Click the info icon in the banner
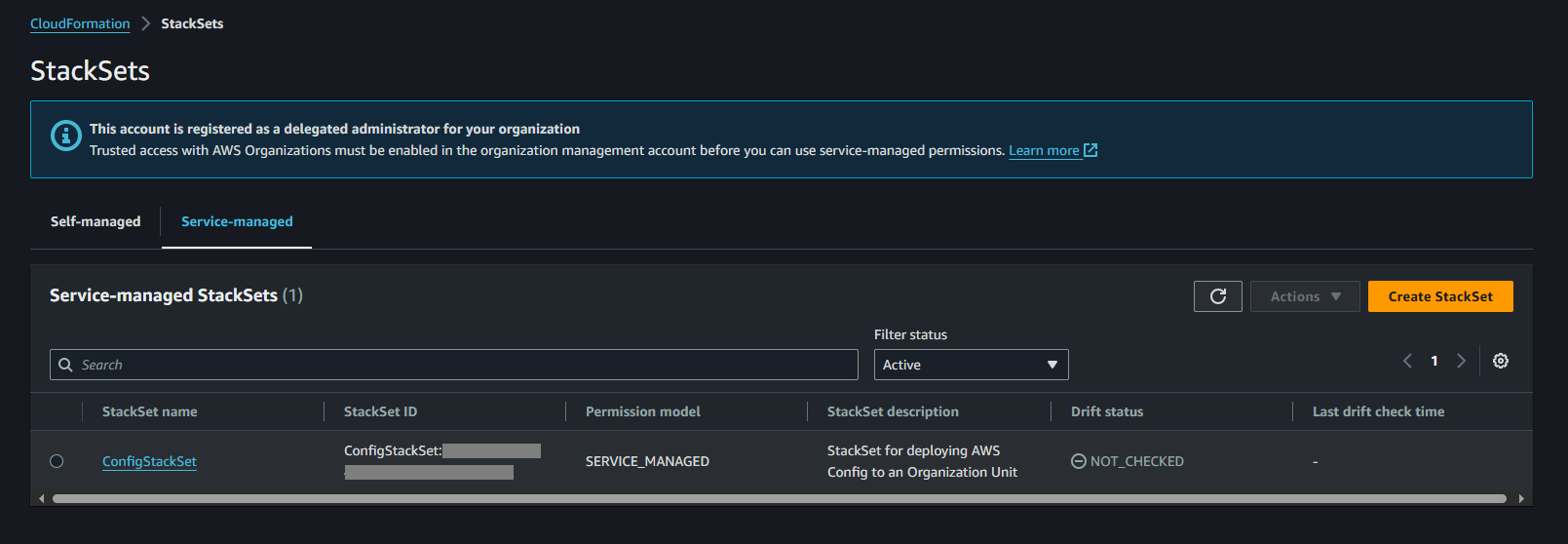The image size is (1568, 544). tap(65, 136)
